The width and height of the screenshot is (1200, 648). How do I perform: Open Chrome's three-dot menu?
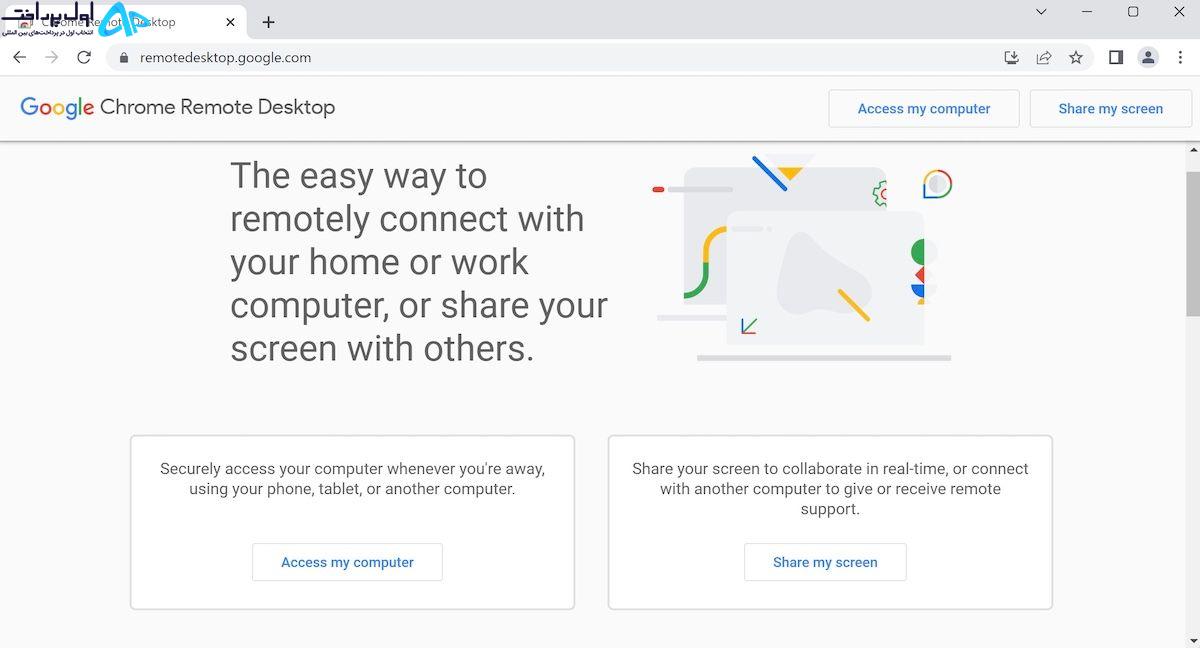point(1180,58)
